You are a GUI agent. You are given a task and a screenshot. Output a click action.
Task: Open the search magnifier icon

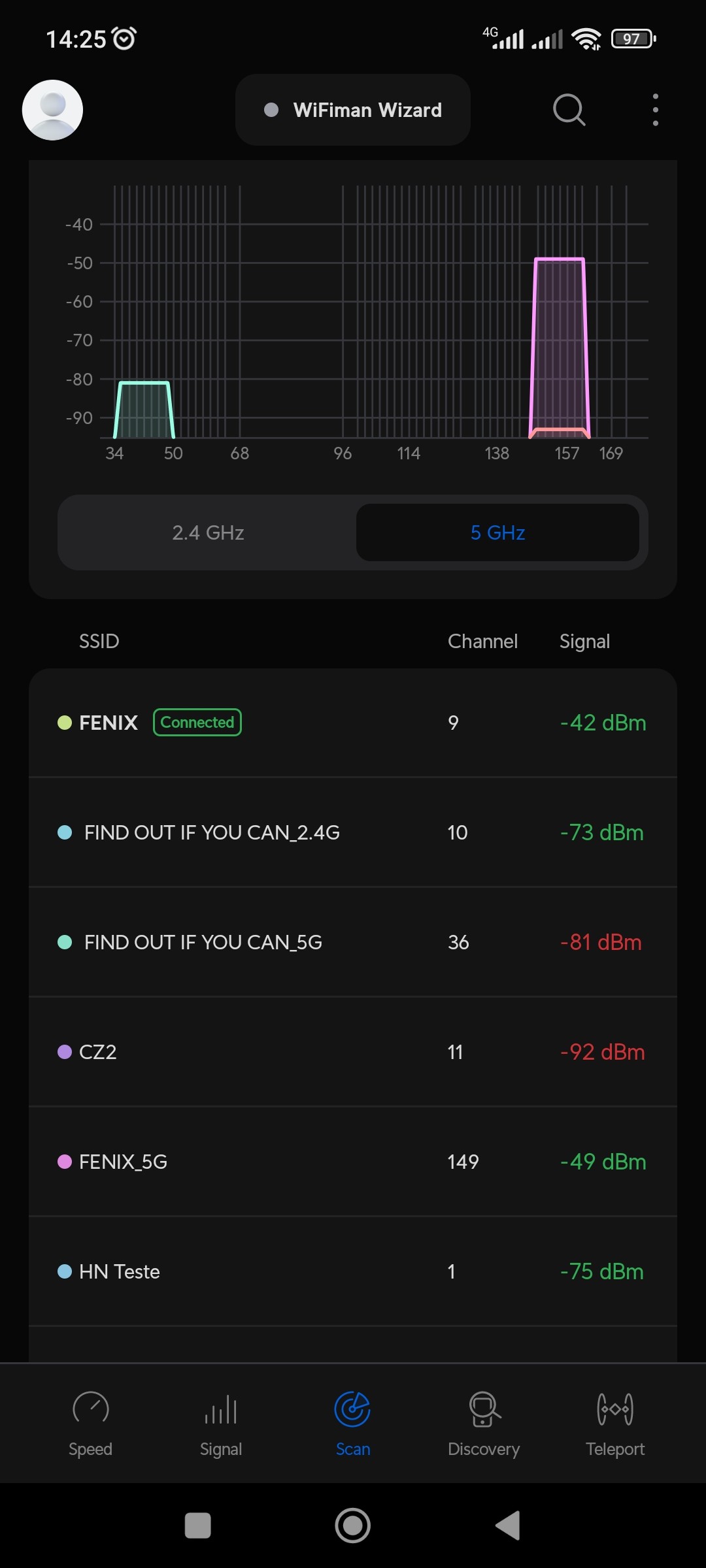tap(569, 110)
